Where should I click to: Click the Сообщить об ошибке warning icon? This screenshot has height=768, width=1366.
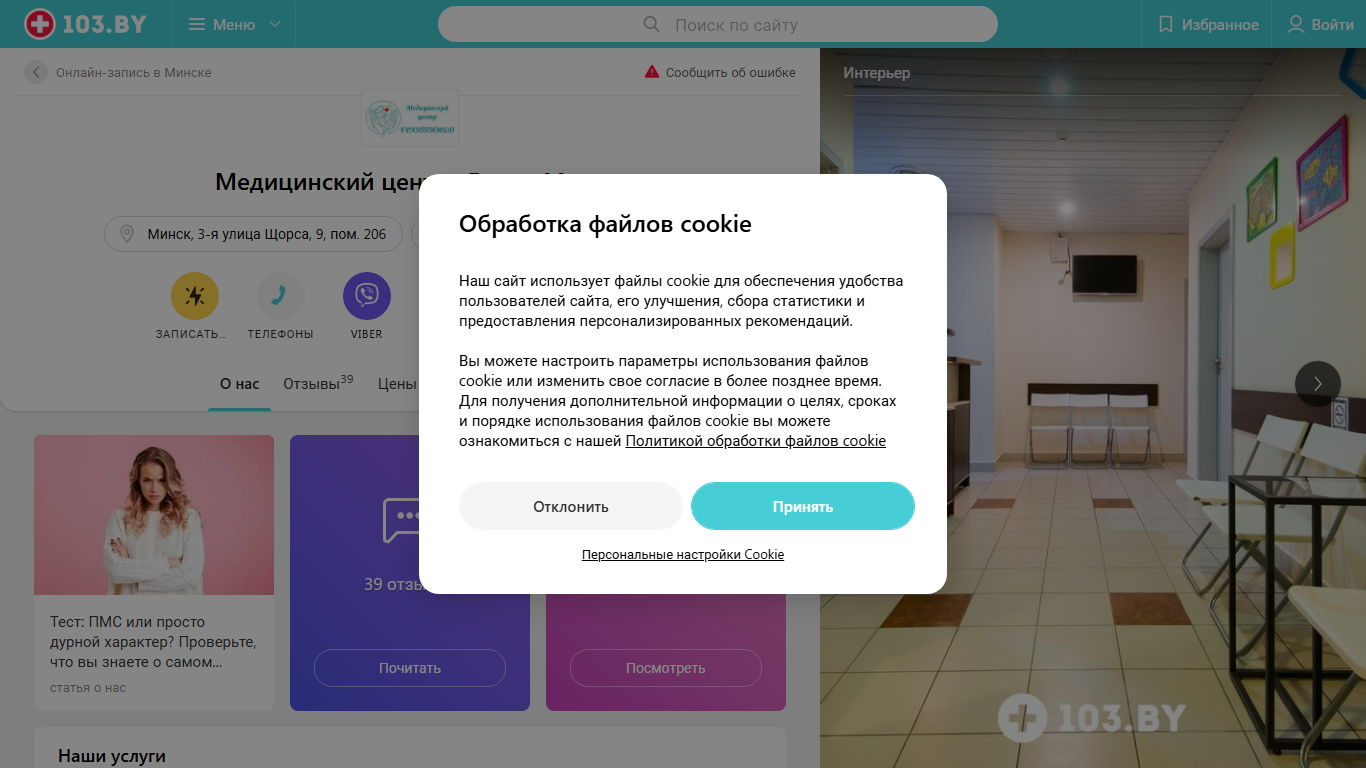[652, 72]
